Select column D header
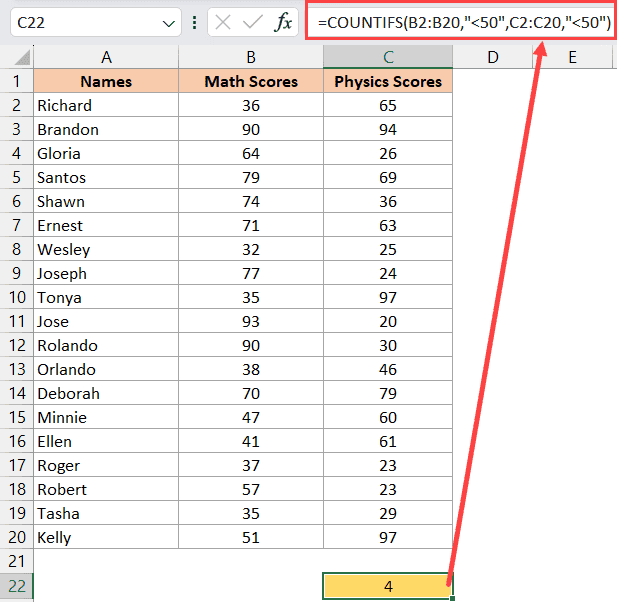 pos(492,59)
